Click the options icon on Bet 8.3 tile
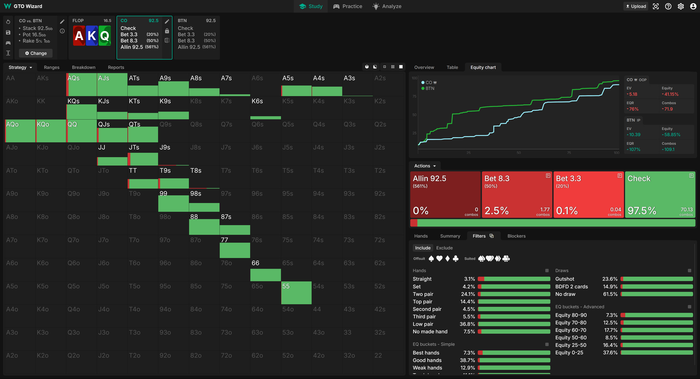The image size is (700, 379). pos(548,175)
